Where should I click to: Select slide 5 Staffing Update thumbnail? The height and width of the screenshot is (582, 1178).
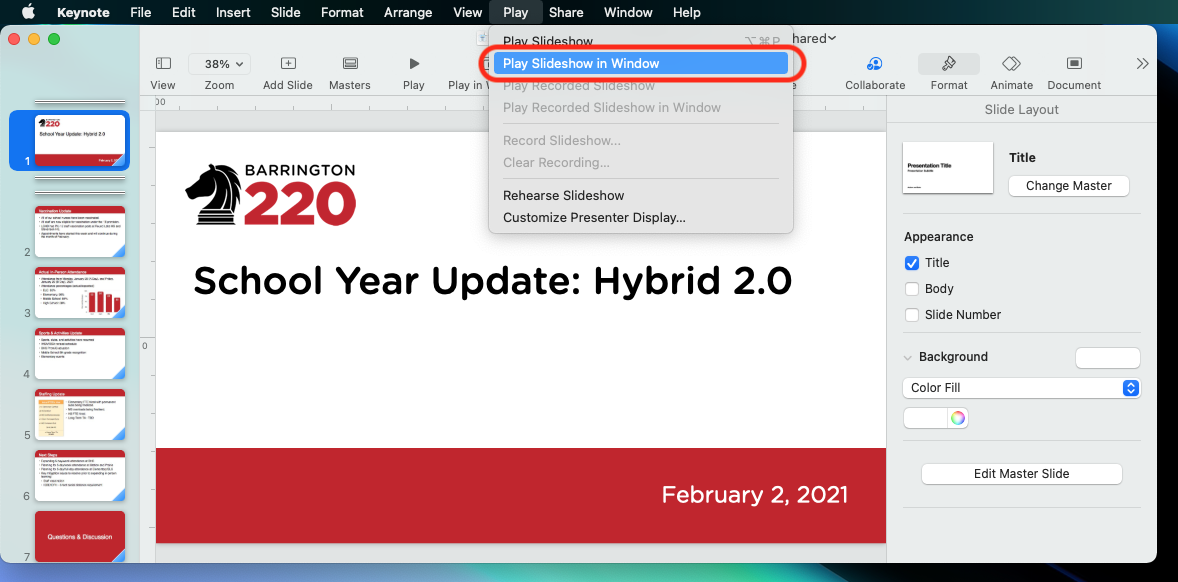coord(80,415)
